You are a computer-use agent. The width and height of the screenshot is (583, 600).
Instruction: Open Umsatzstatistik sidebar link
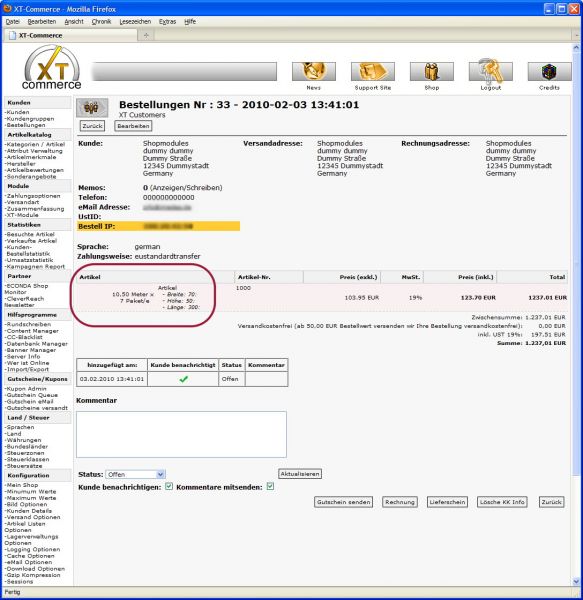pyautogui.click(x=29, y=260)
